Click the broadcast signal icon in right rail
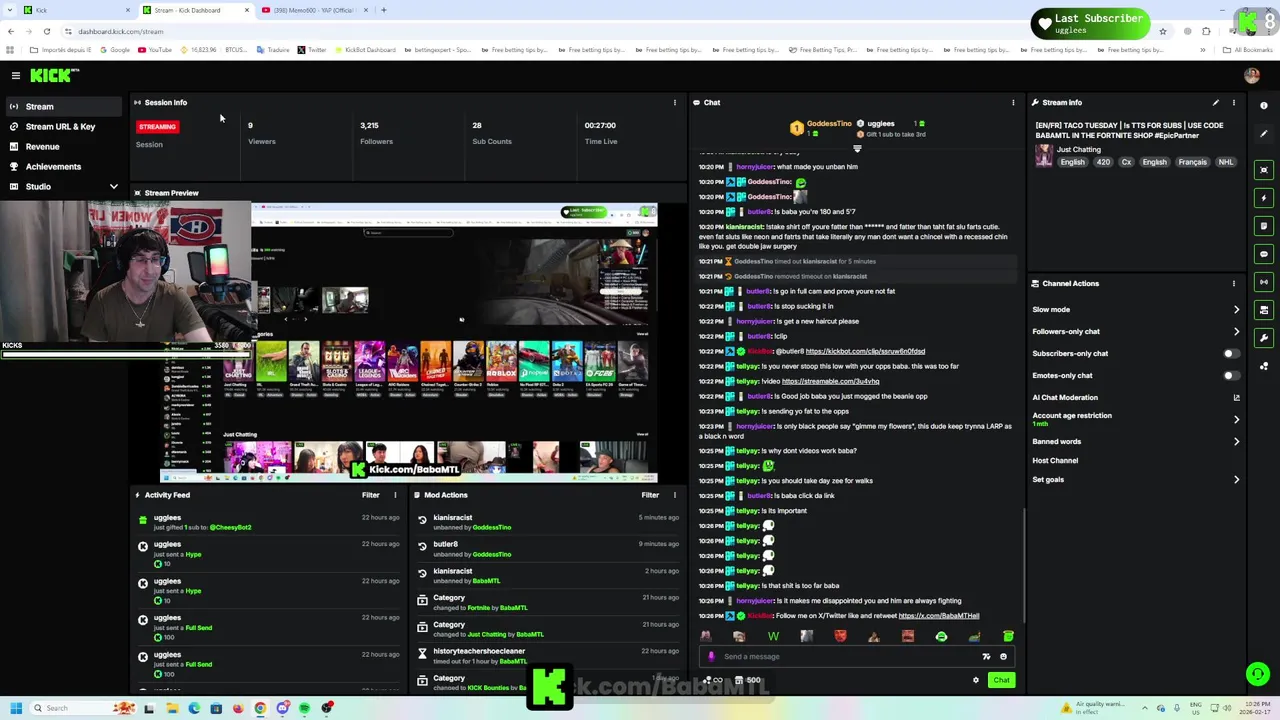The width and height of the screenshot is (1280, 720). [x=1264, y=282]
